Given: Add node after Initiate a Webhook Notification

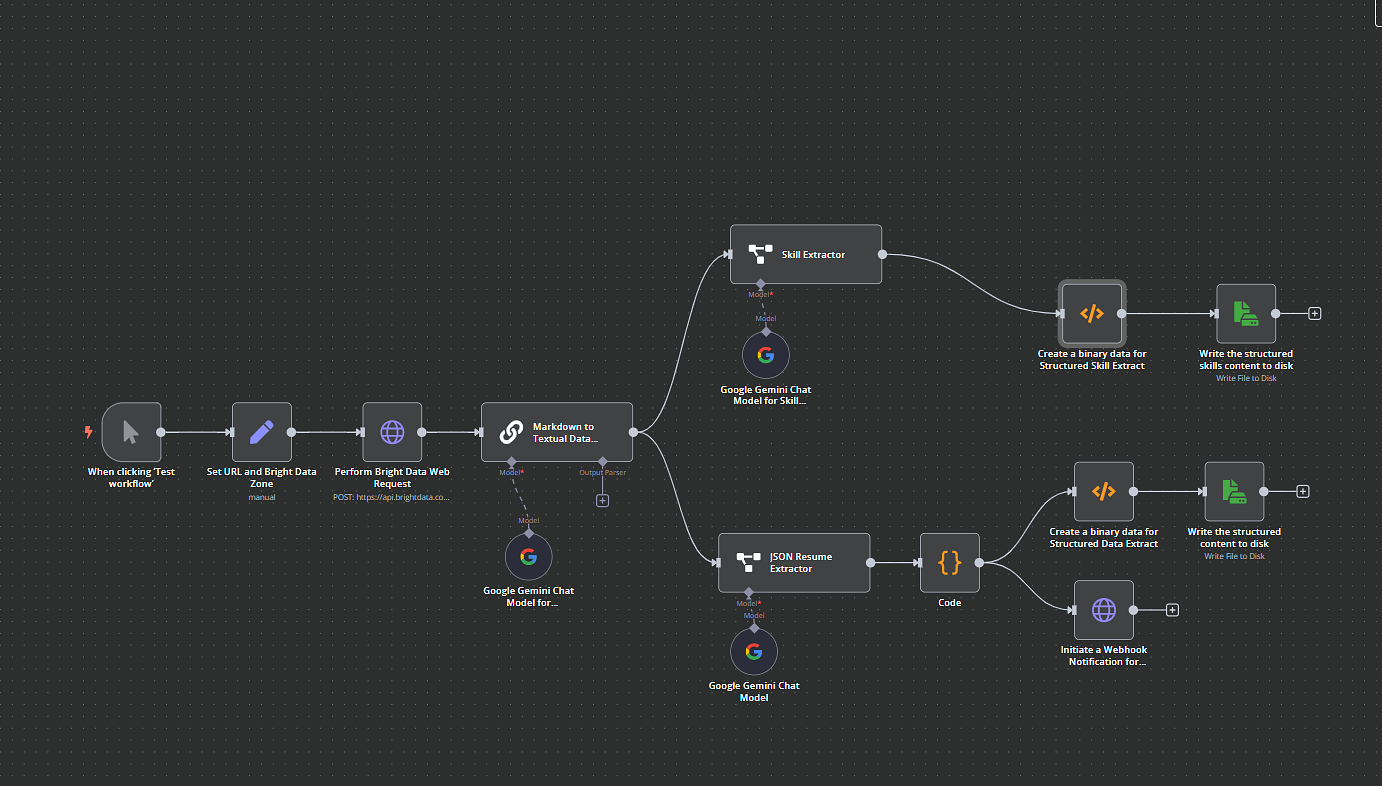Looking at the screenshot, I should (x=1173, y=610).
